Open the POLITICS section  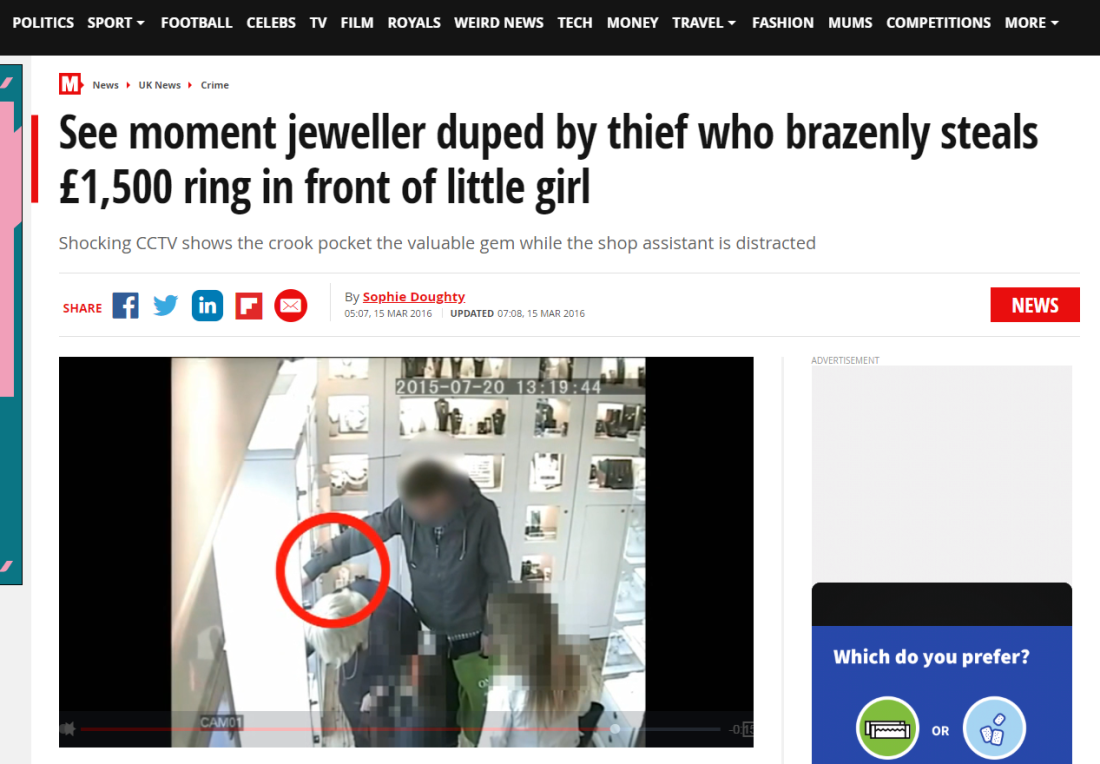43,22
